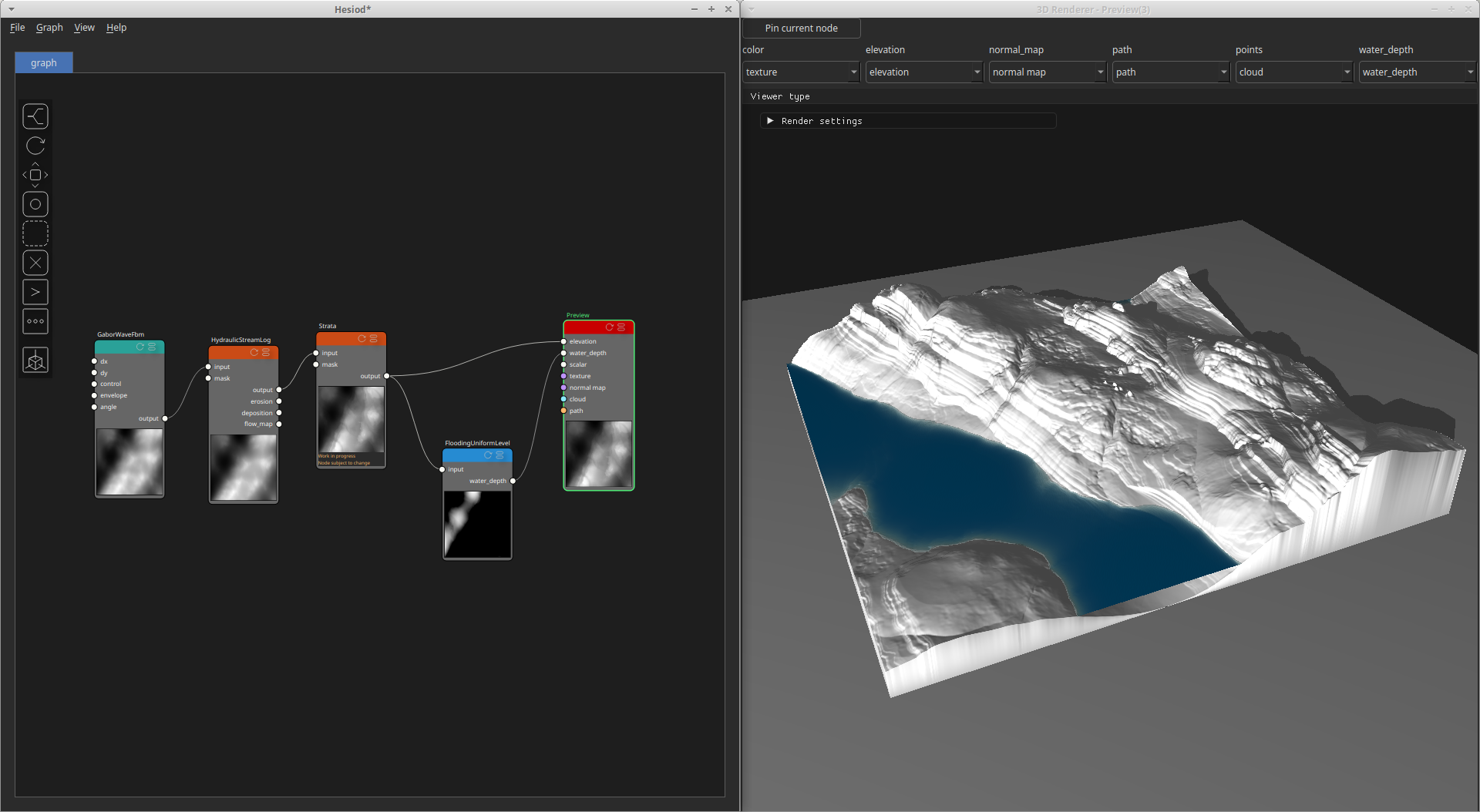Click the Pin current node button

(802, 29)
